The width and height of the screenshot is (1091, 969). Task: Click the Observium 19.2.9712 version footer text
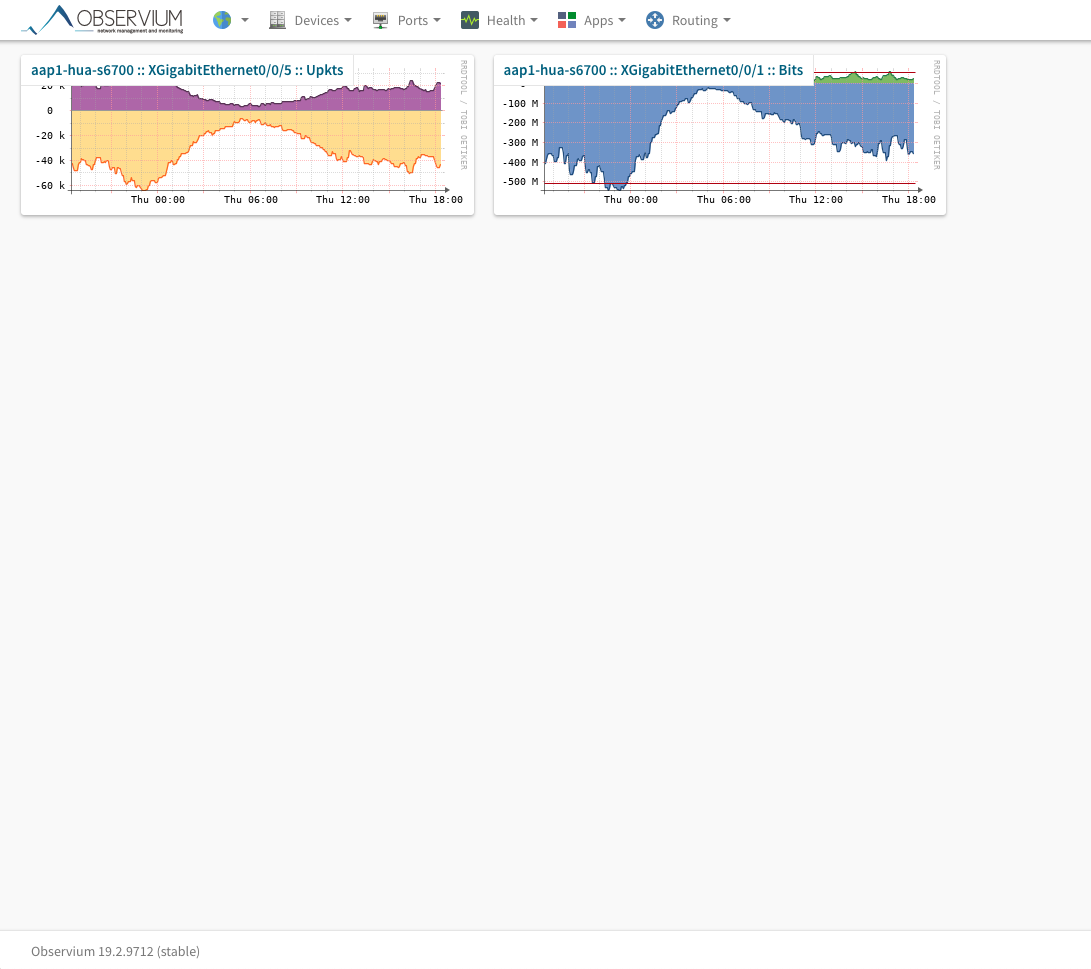pyautogui.click(x=115, y=951)
